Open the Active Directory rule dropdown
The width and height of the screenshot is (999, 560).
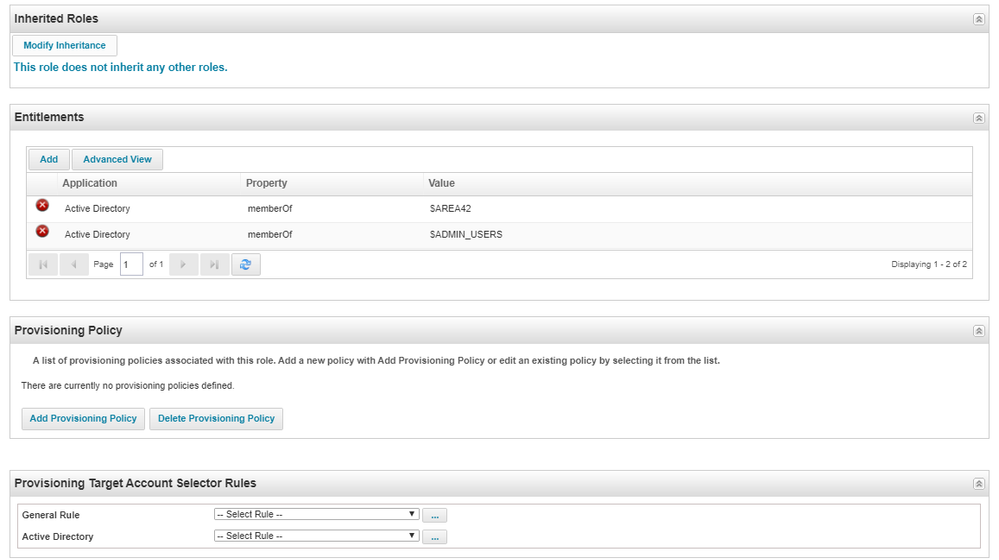click(x=316, y=536)
